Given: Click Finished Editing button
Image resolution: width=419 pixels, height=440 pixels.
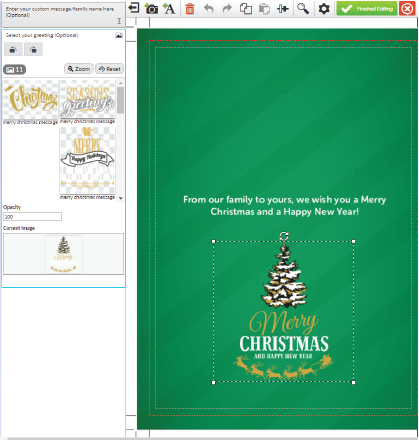Looking at the screenshot, I should [x=367, y=8].
